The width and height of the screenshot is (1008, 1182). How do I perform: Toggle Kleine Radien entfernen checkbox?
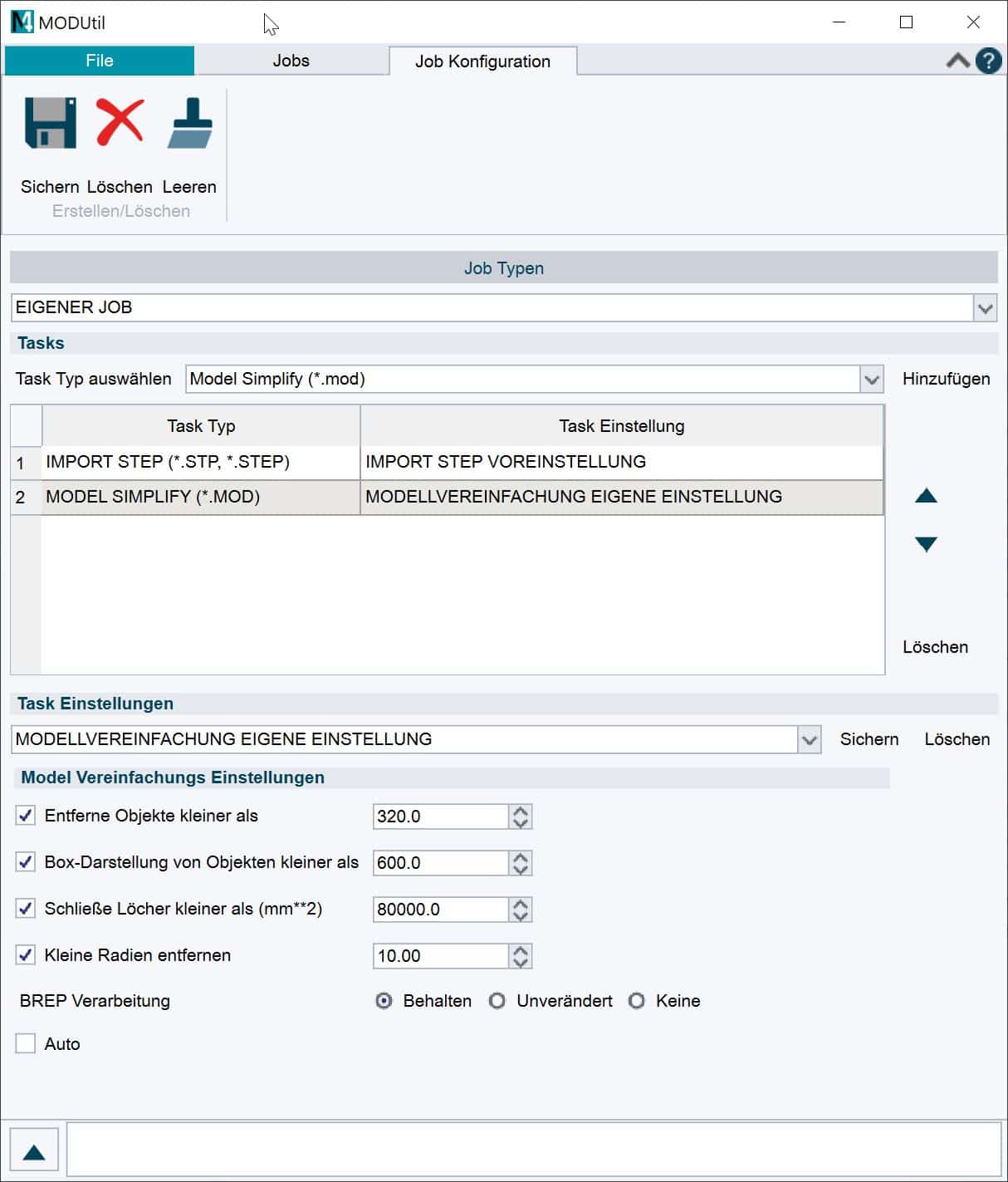point(25,955)
